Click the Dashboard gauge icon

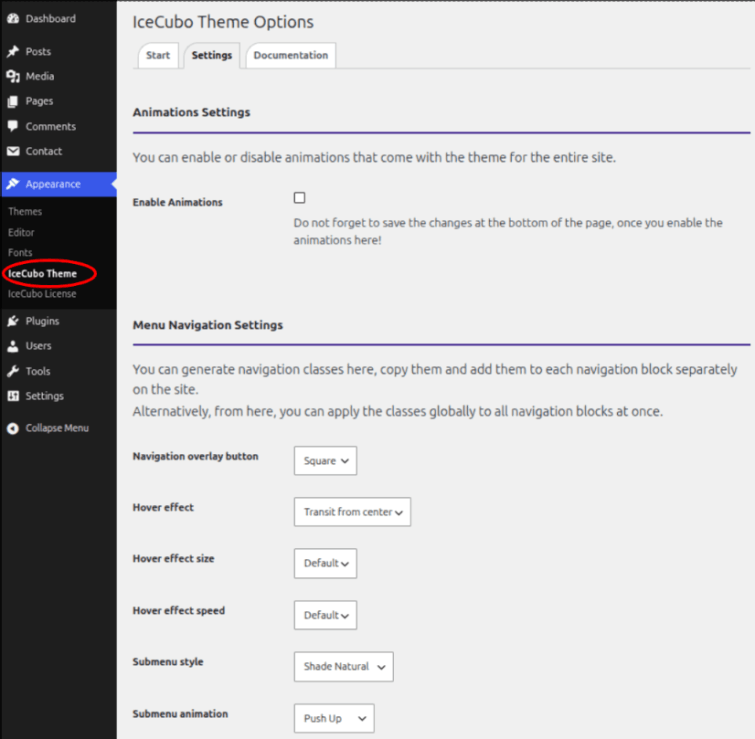[13, 19]
